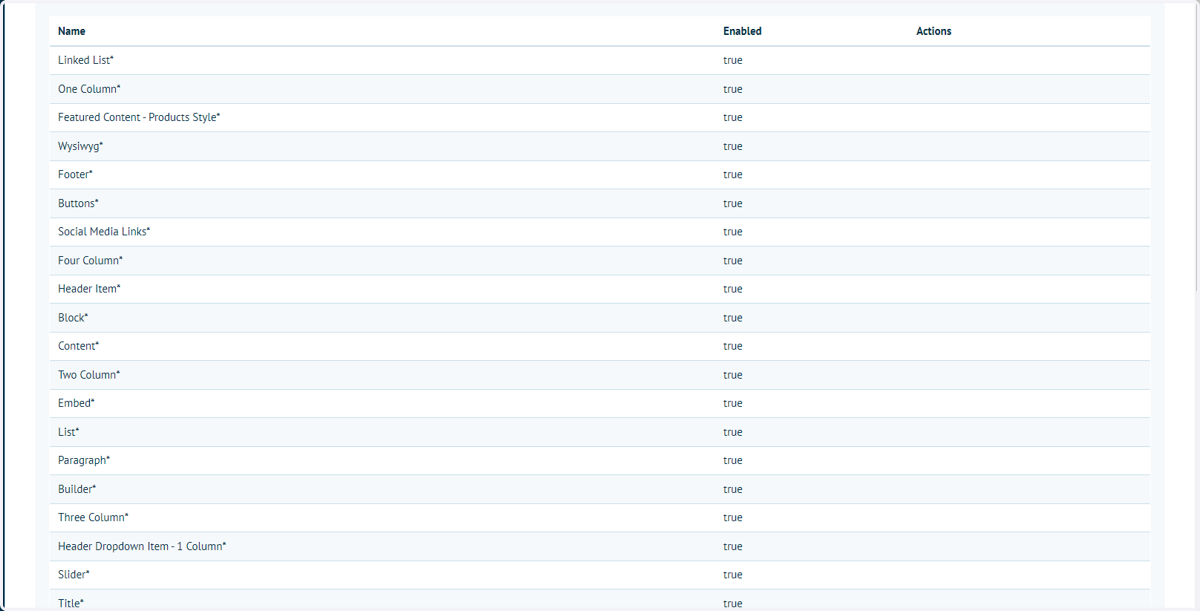Click the Enabled value for Embed*

pyautogui.click(x=733, y=402)
